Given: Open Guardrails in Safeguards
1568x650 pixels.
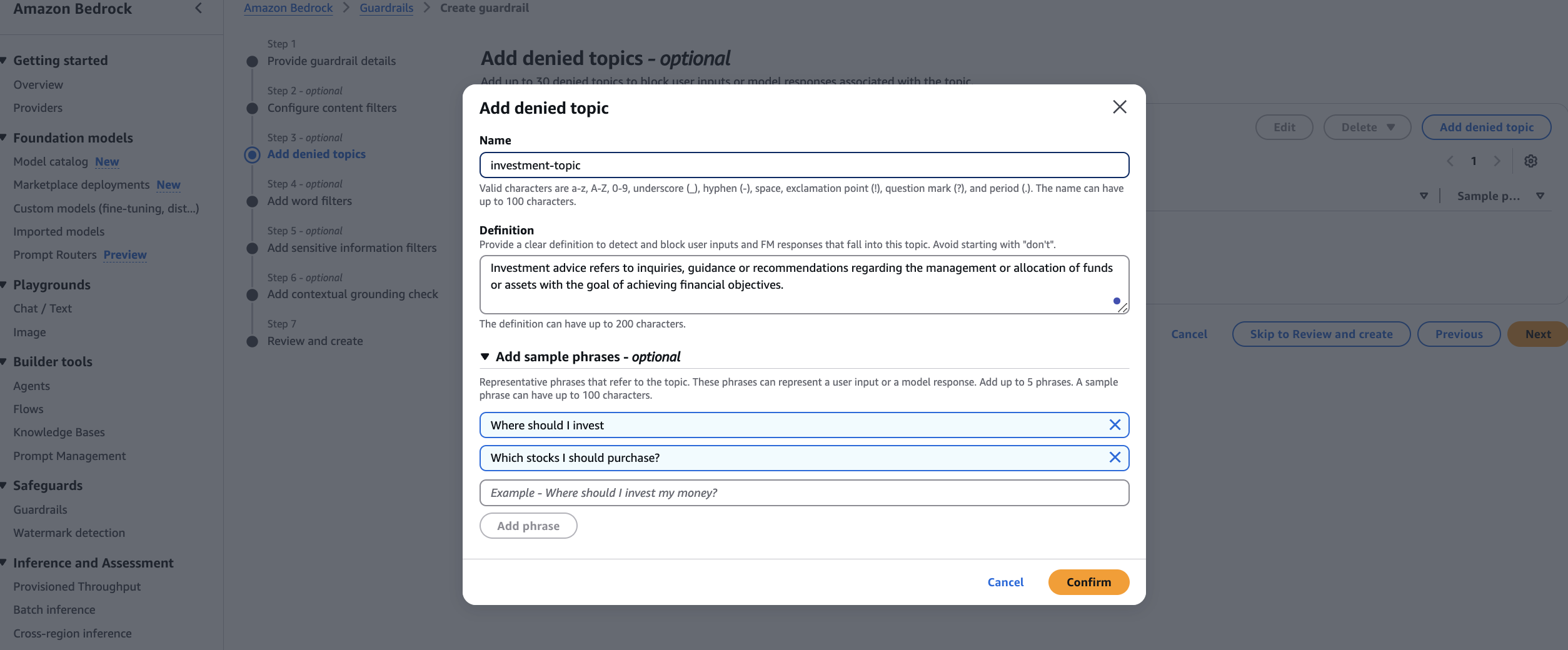Looking at the screenshot, I should pos(40,509).
